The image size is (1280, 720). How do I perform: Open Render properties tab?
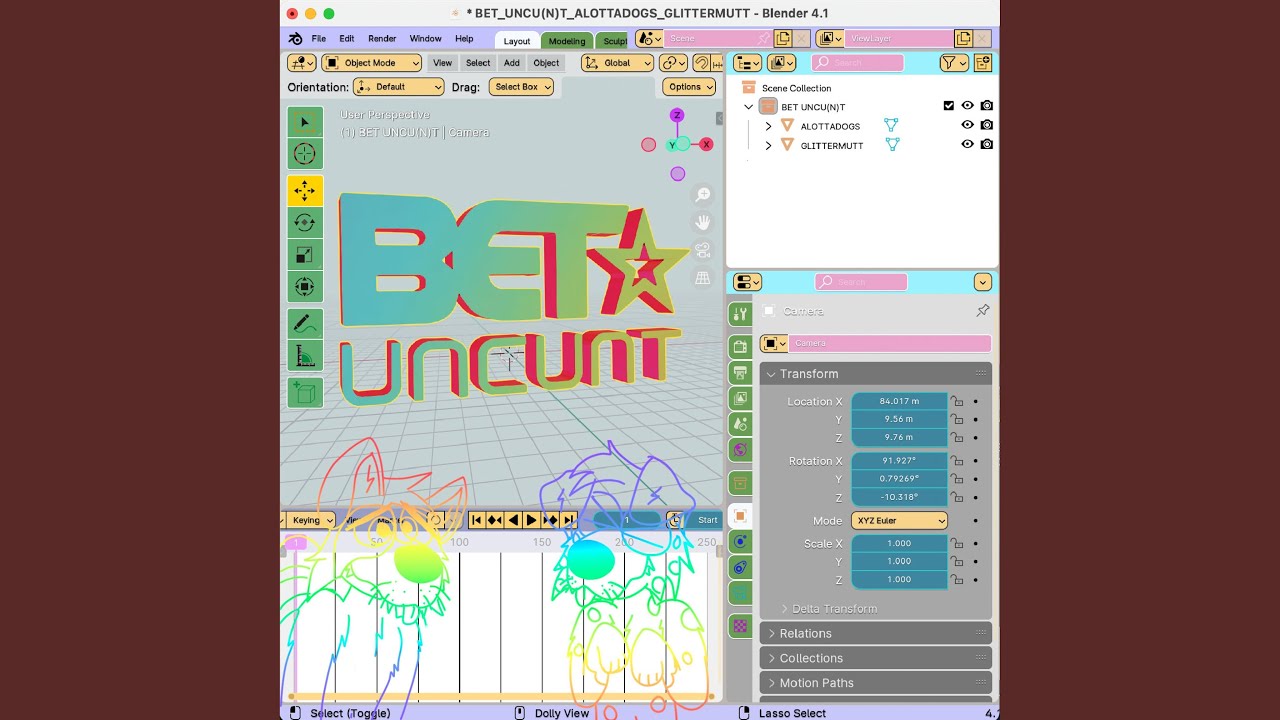[x=740, y=347]
